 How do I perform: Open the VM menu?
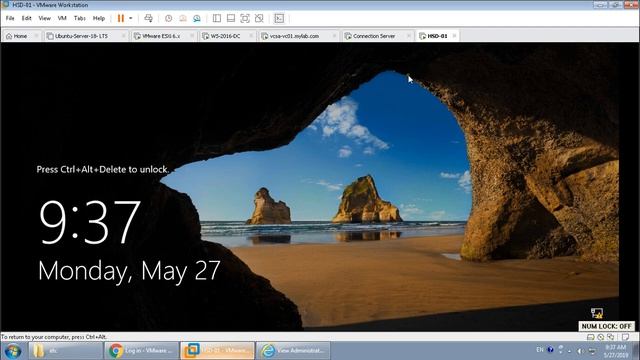(62, 18)
